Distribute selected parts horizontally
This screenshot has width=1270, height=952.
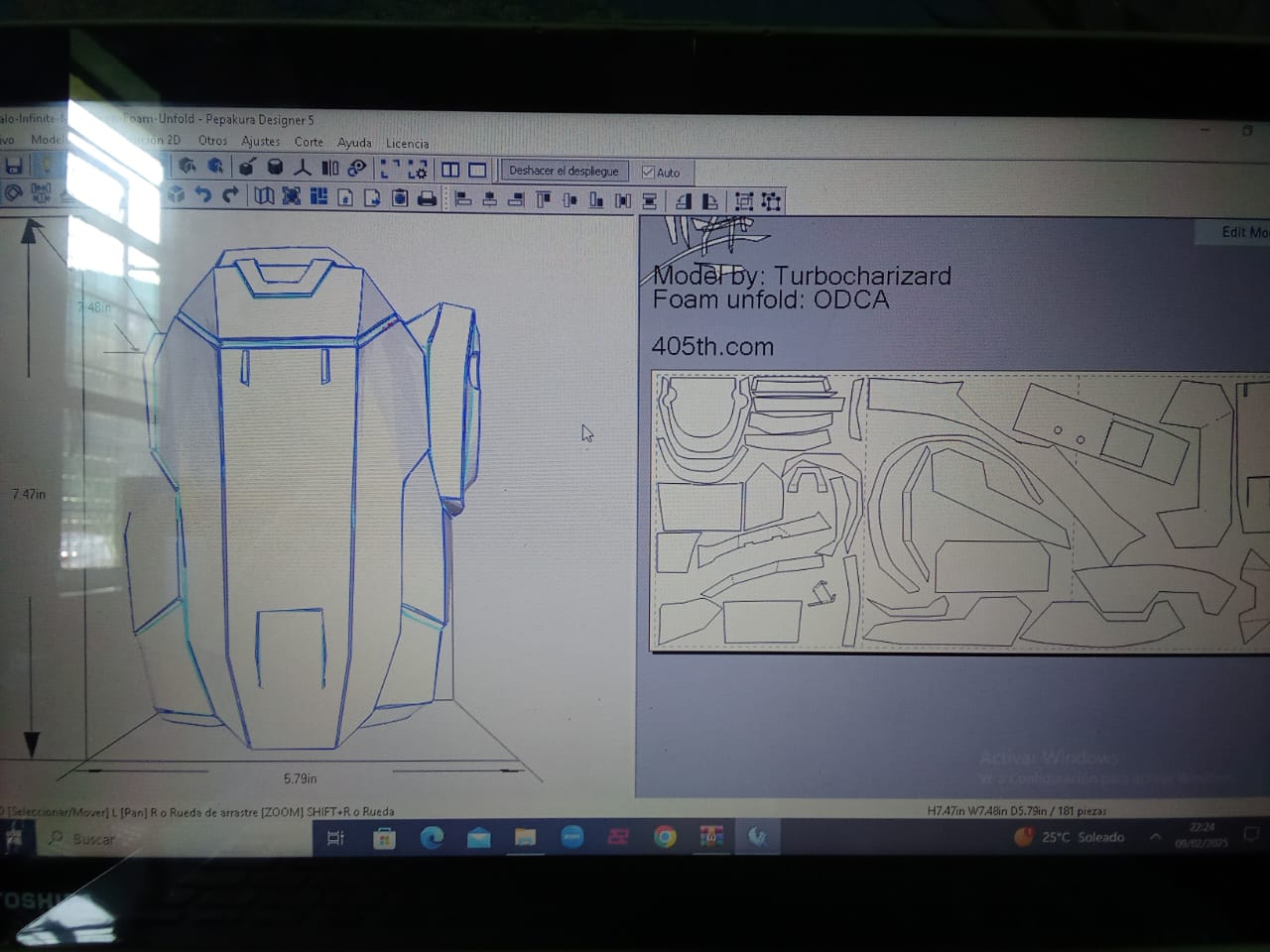pyautogui.click(x=623, y=200)
